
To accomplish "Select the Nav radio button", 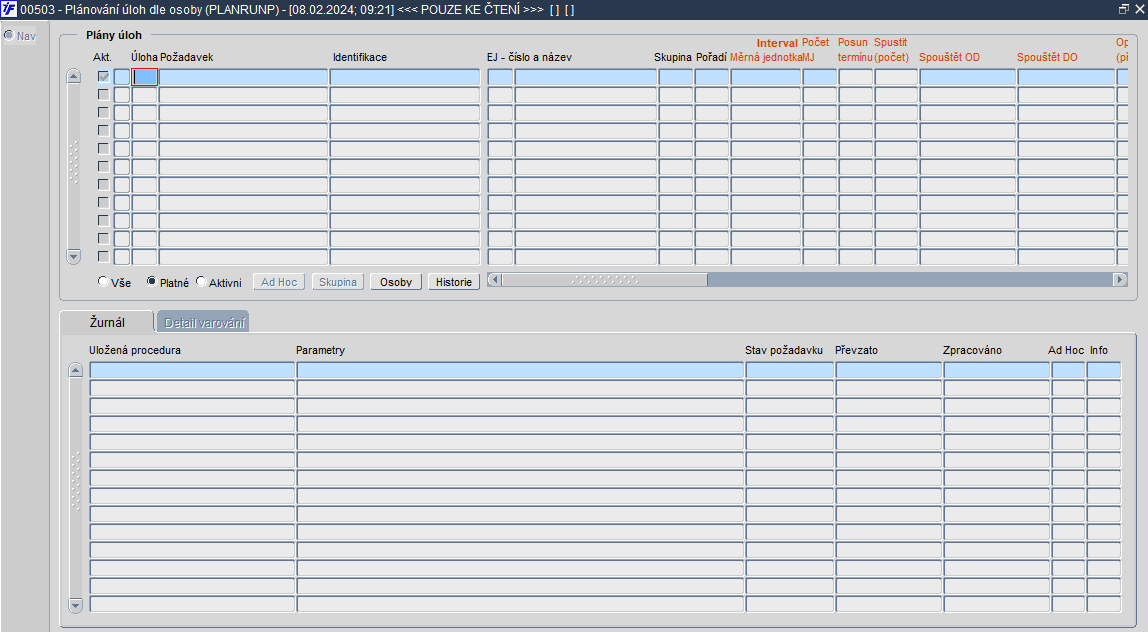I will 9,35.
